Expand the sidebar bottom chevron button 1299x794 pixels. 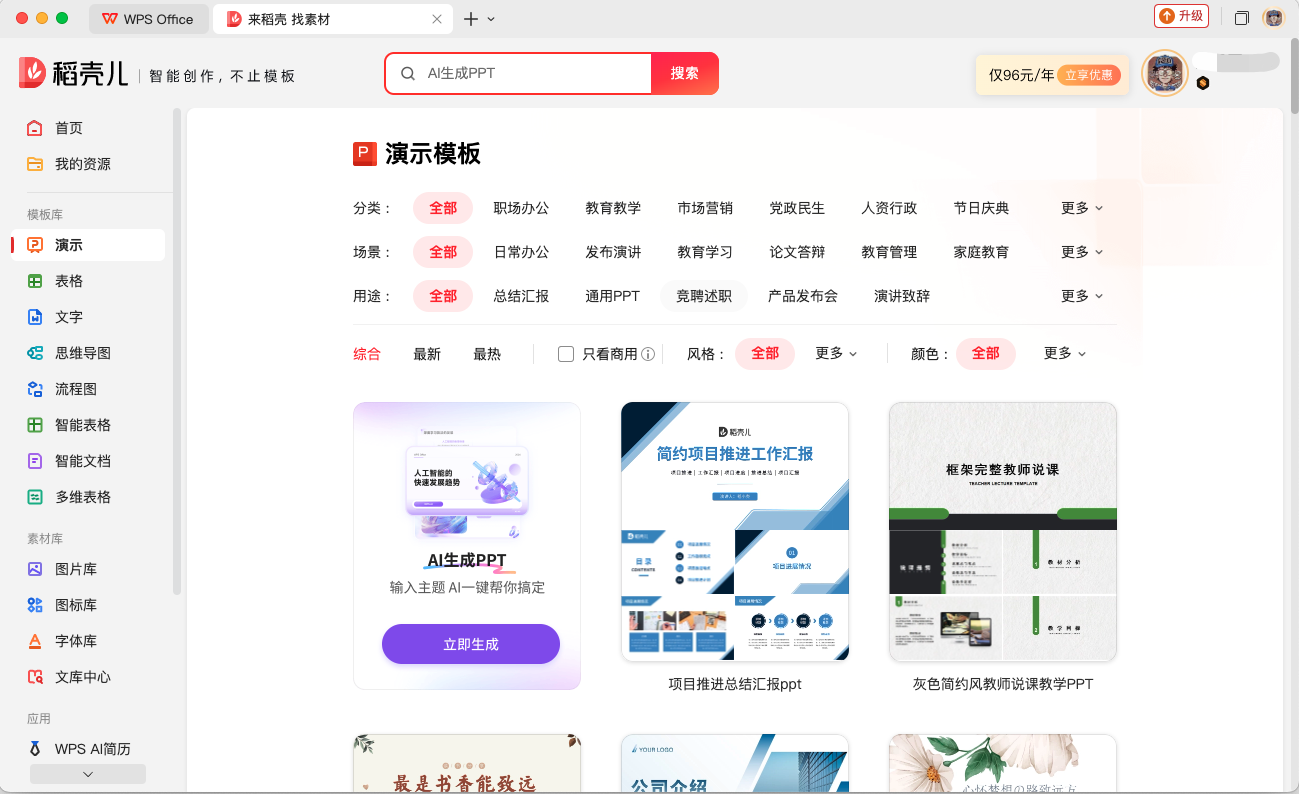click(x=88, y=774)
